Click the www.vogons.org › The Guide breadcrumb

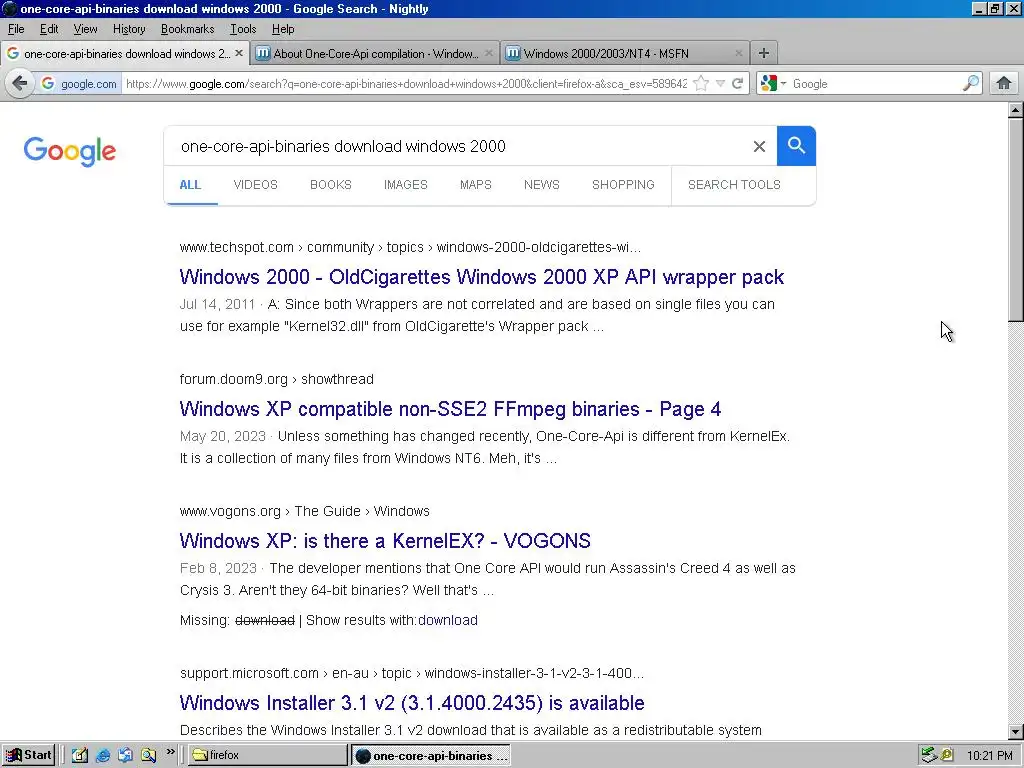[x=304, y=511]
